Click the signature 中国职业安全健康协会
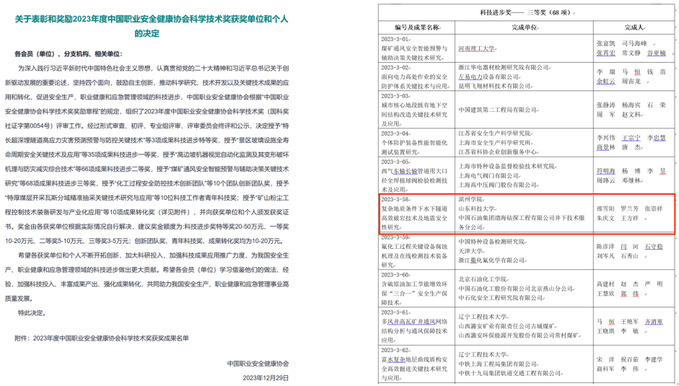Viewport: 679px width, 386px height. (x=258, y=363)
